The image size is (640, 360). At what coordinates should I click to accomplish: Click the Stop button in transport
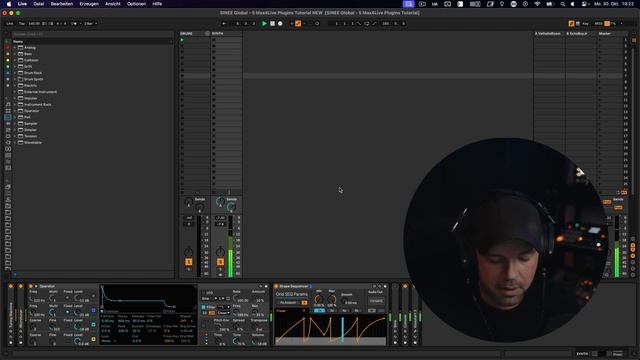point(272,24)
